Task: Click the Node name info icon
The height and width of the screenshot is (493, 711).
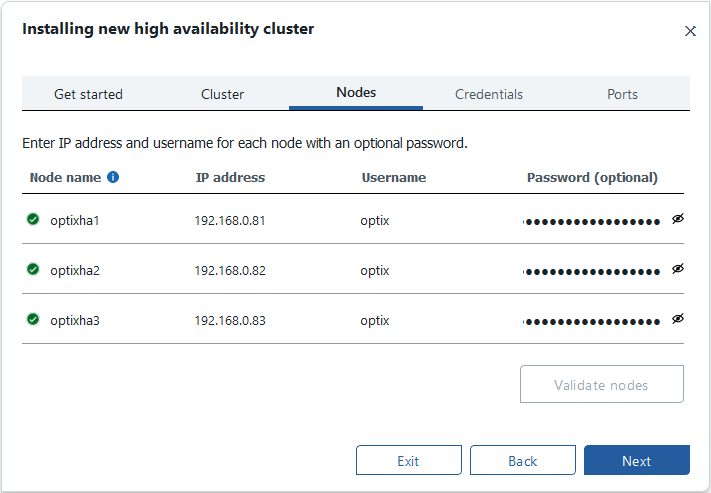Action: 113,177
